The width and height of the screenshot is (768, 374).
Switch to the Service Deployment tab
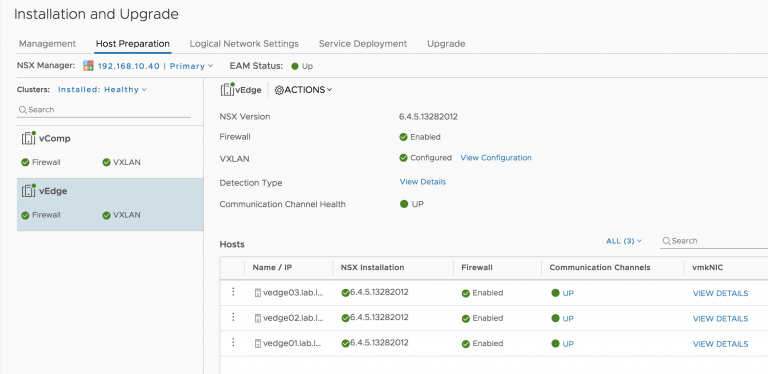[x=363, y=44]
